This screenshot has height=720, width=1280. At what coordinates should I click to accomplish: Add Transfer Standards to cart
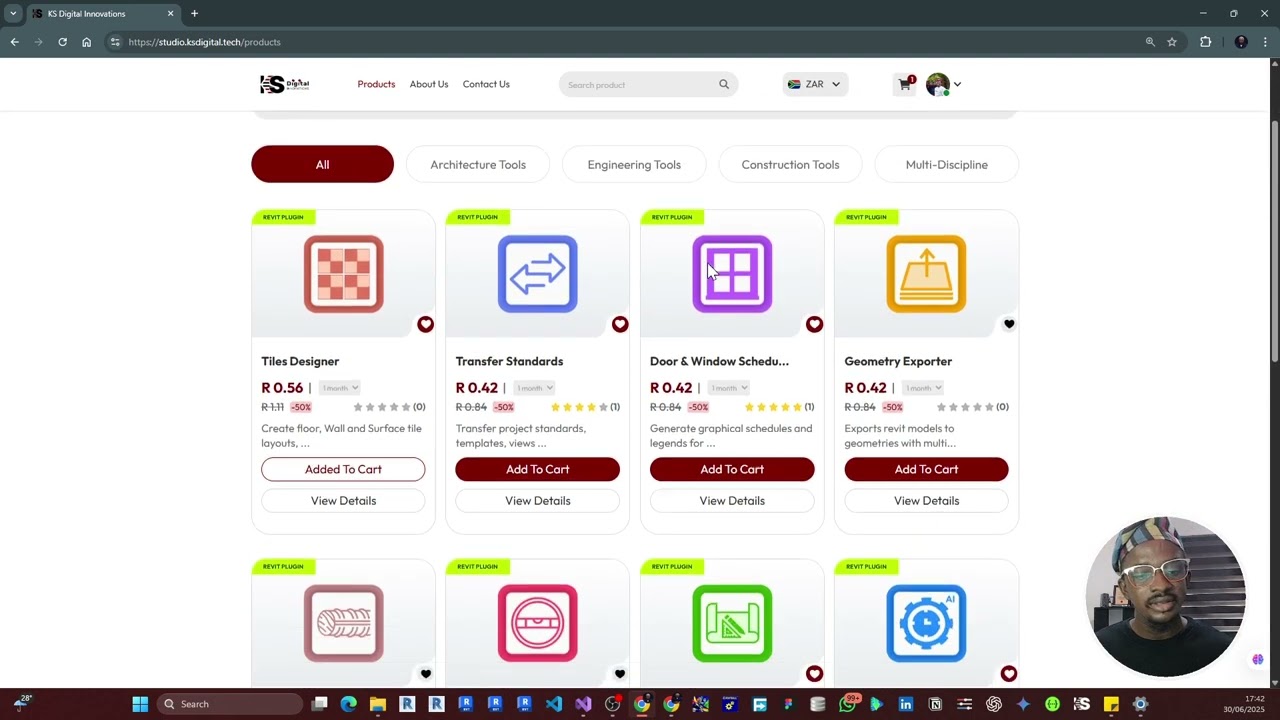click(x=537, y=469)
